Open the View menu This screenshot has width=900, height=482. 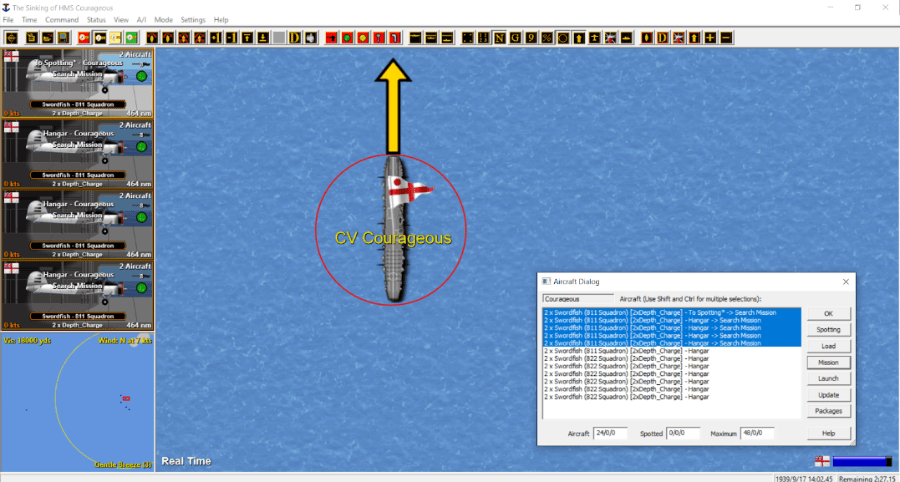coord(121,20)
